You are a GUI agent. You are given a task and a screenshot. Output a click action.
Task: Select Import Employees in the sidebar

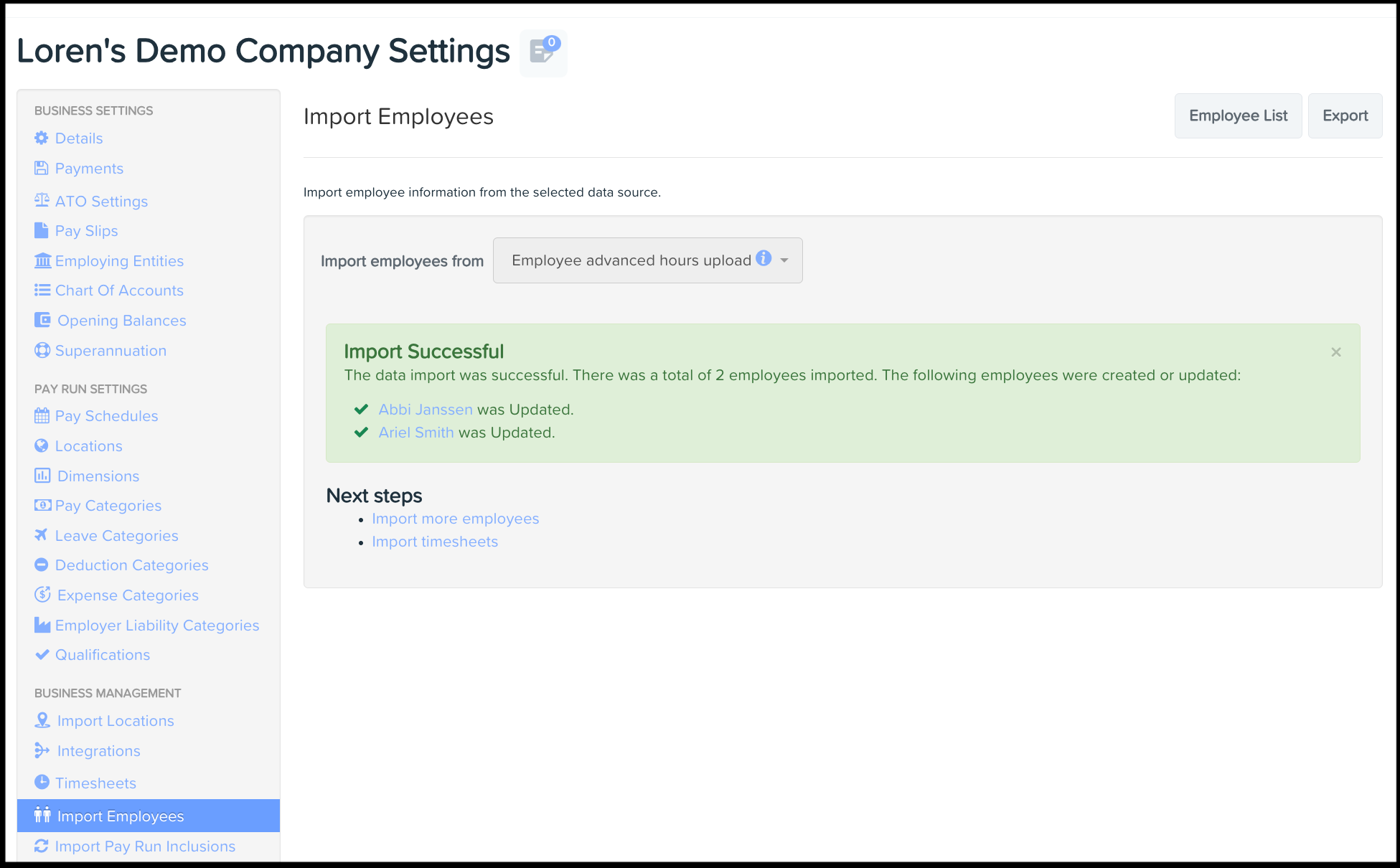121,816
